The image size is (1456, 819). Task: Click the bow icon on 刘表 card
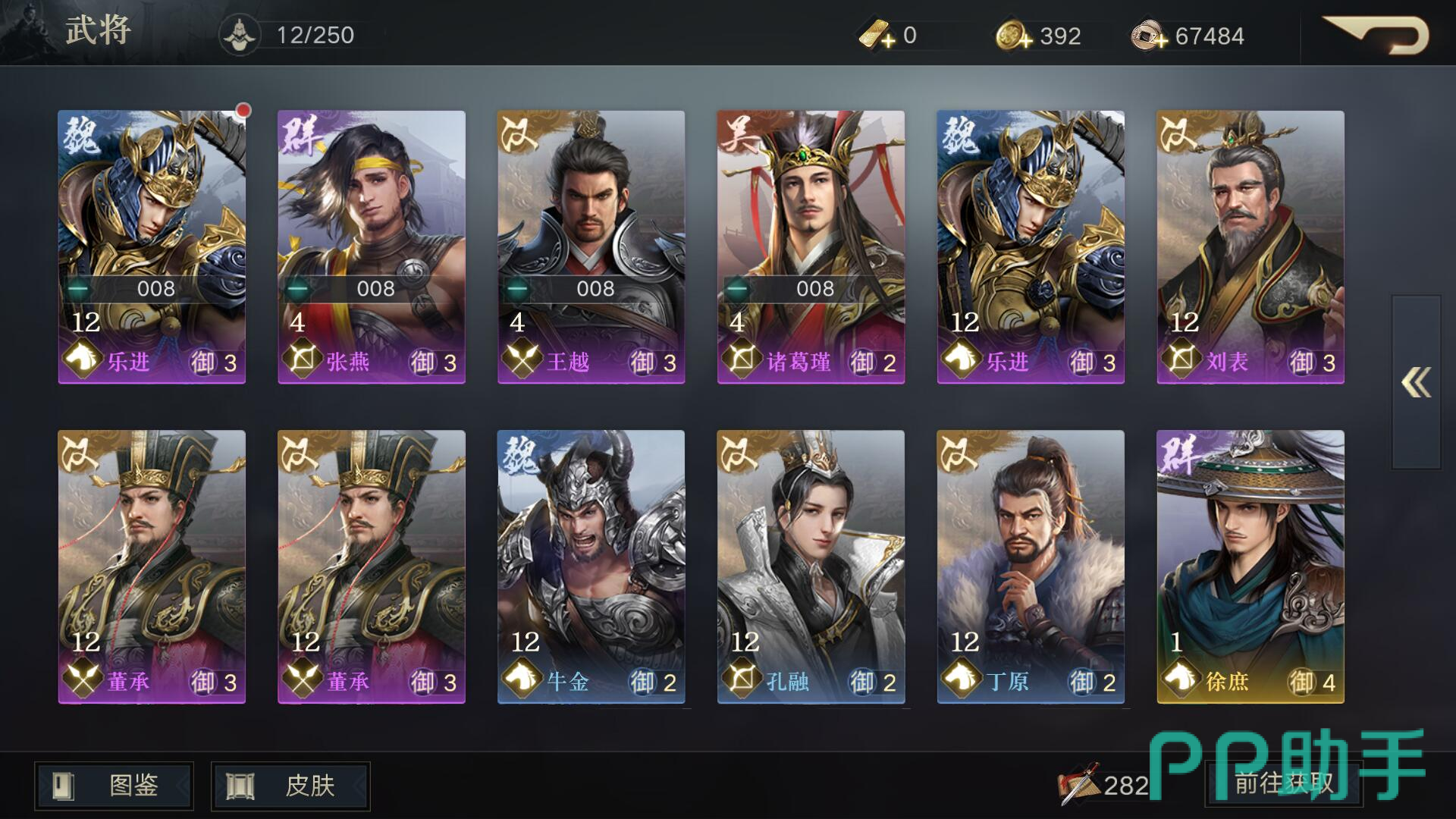point(1181,359)
